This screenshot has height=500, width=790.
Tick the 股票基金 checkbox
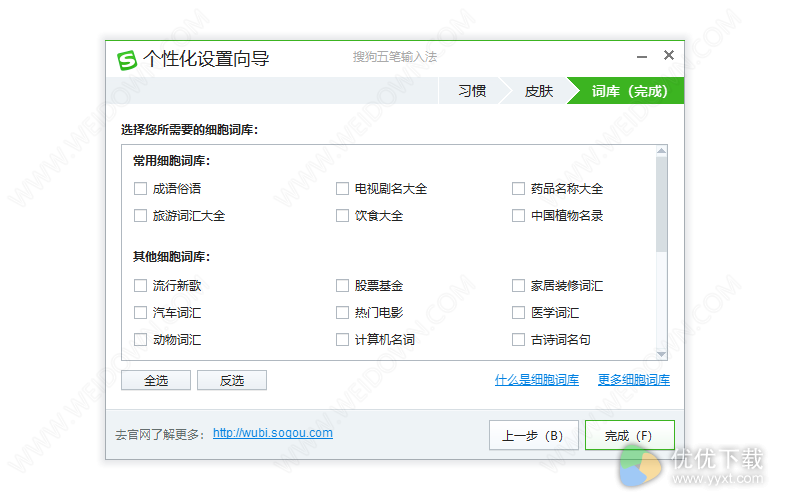coord(342,286)
